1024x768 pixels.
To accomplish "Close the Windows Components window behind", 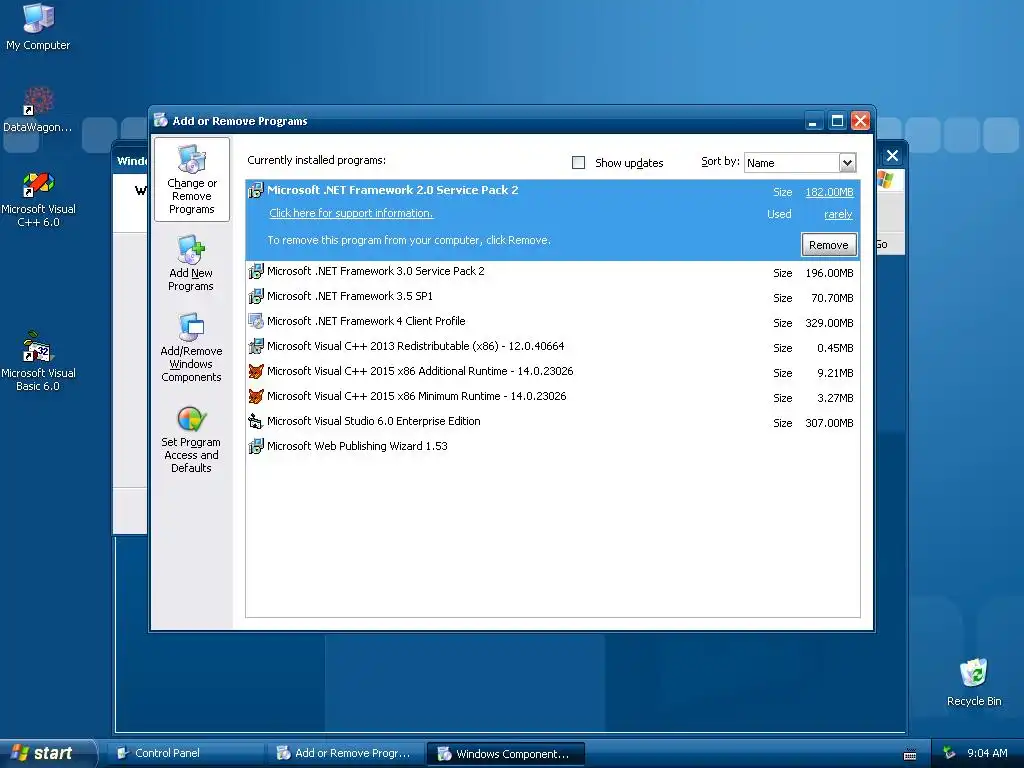I will point(892,155).
